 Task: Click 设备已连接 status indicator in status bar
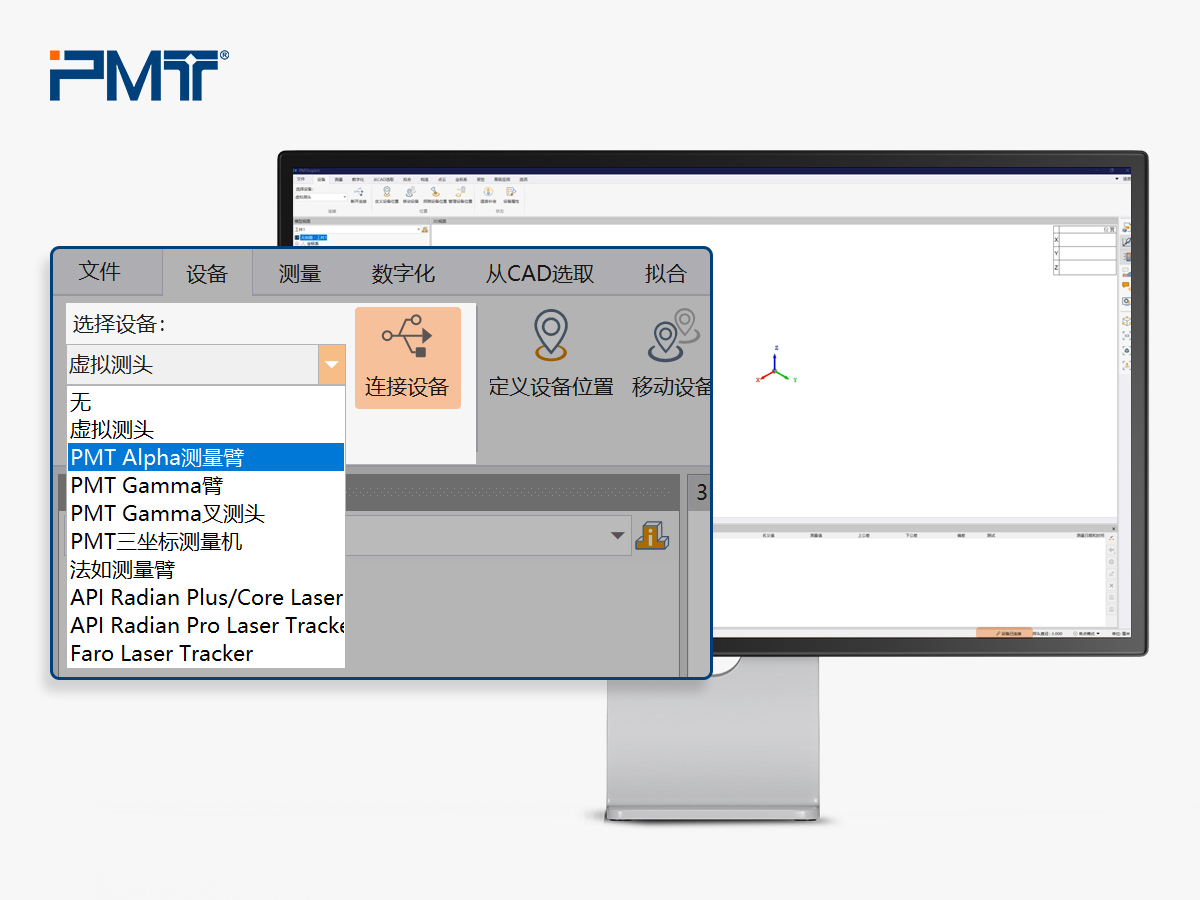(x=1004, y=633)
